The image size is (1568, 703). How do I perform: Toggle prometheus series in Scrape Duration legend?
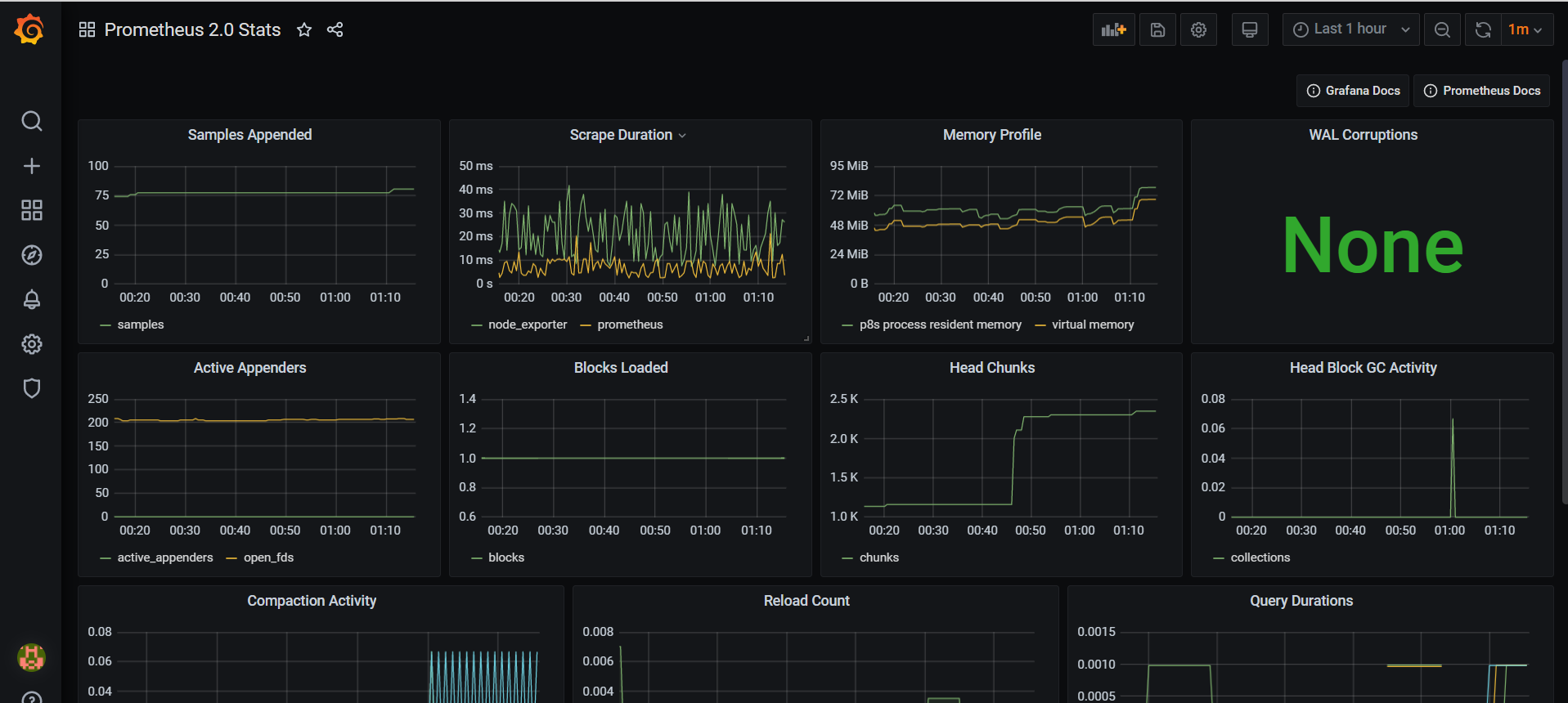(x=629, y=325)
